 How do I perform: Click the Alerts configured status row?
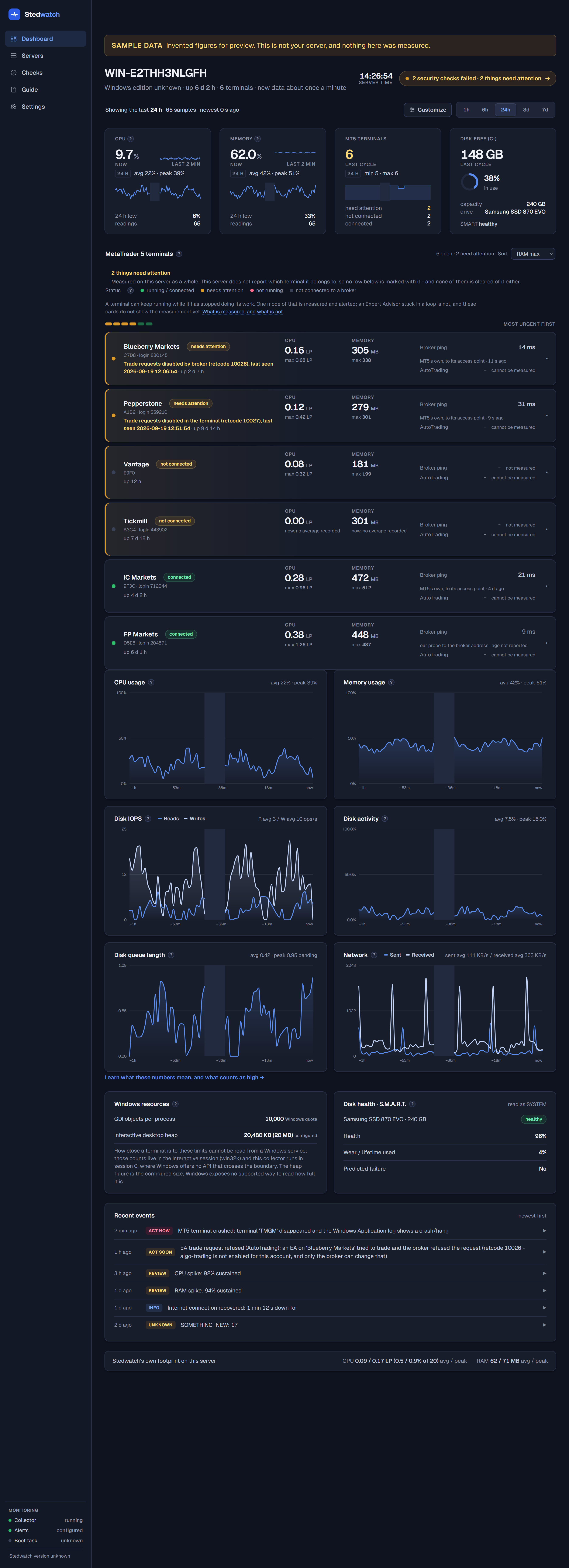coord(46,1530)
